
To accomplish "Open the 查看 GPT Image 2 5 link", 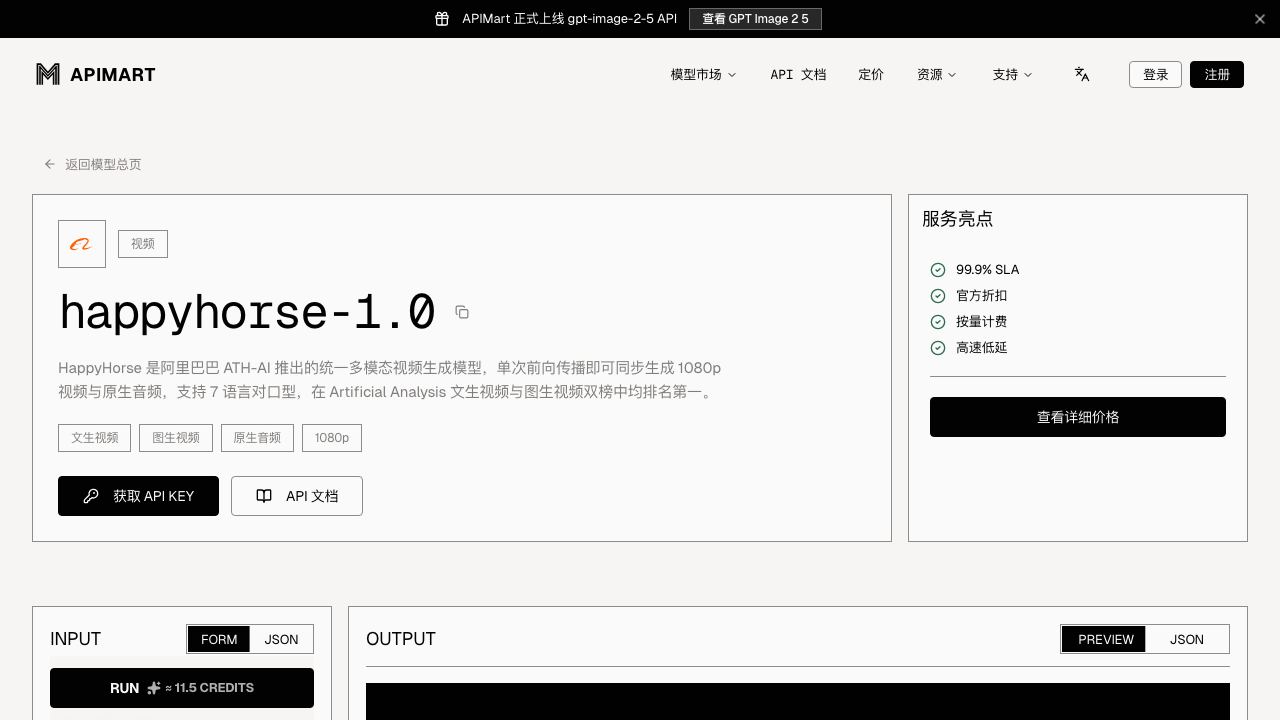I will [x=755, y=19].
